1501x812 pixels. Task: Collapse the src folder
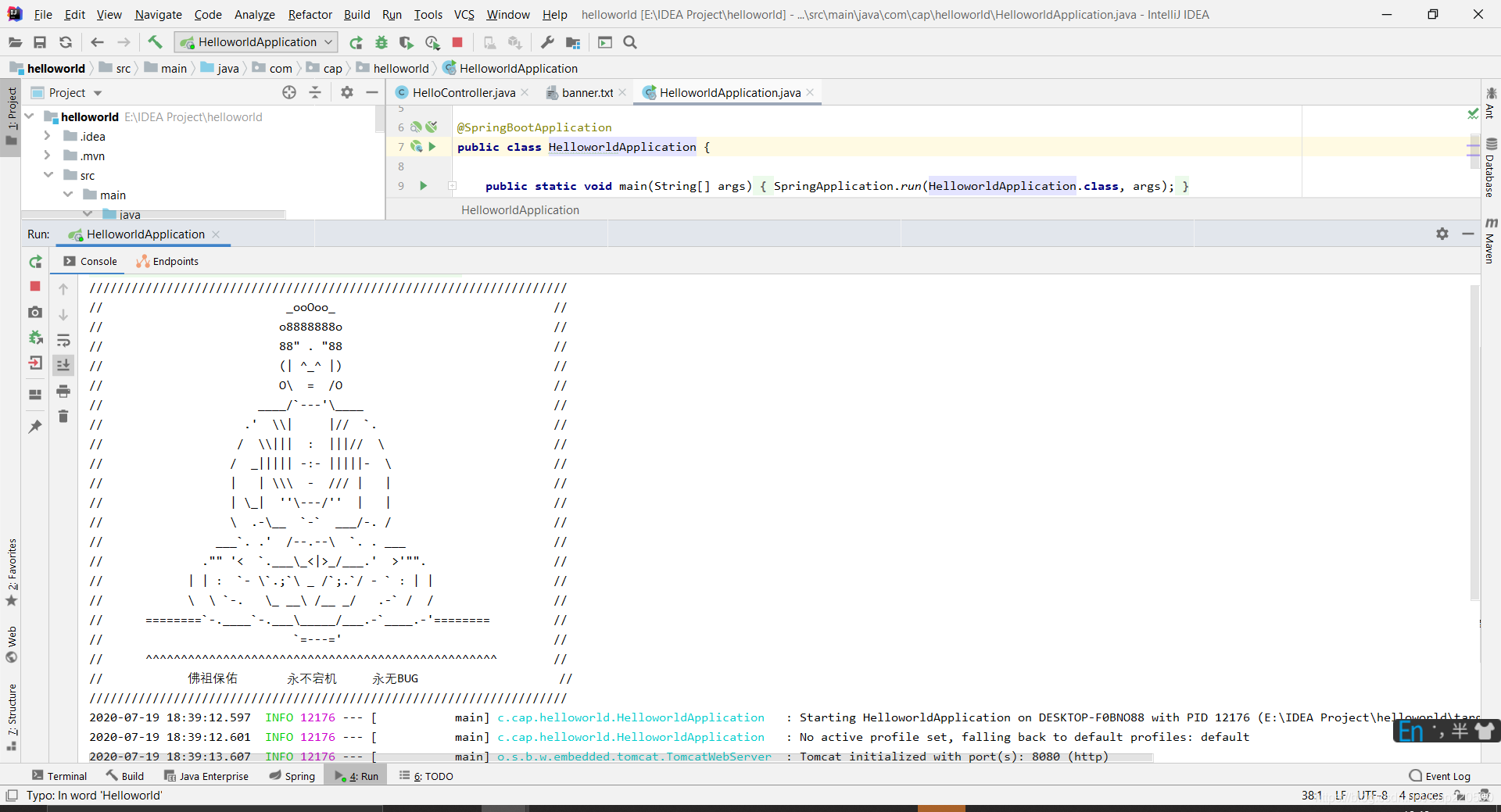point(48,175)
